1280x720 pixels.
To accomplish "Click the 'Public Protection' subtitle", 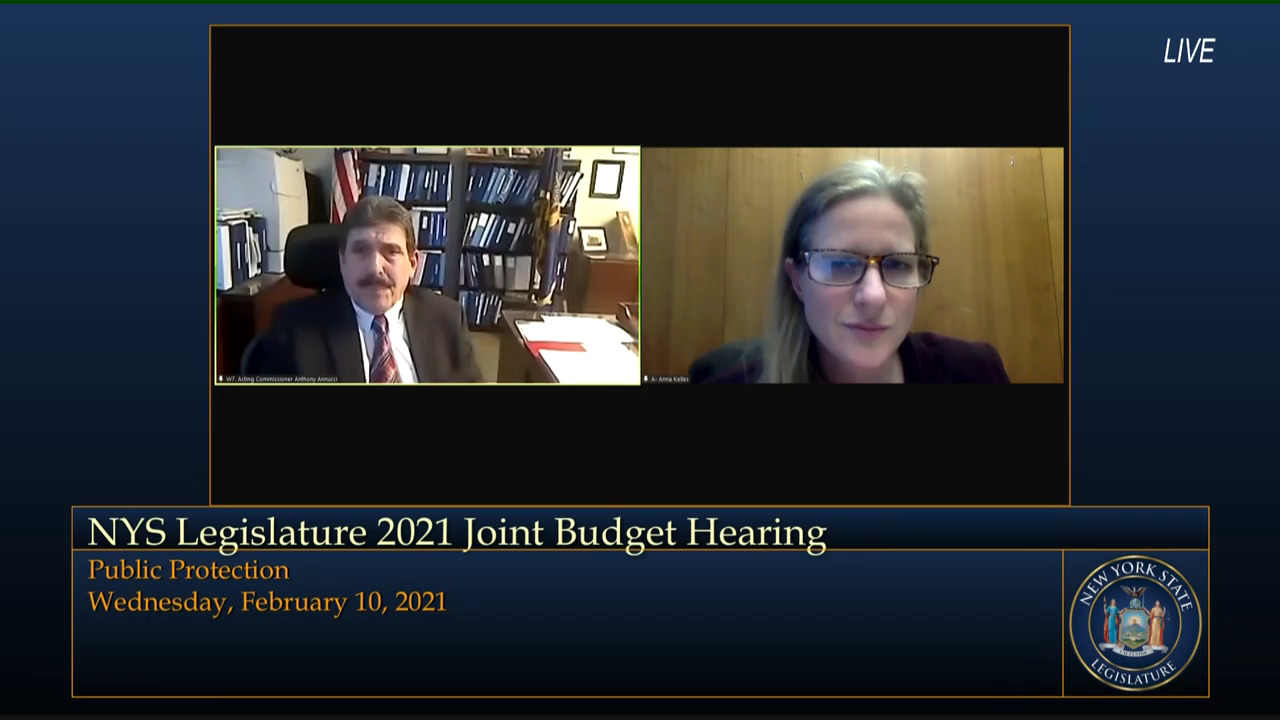I will pyautogui.click(x=188, y=570).
